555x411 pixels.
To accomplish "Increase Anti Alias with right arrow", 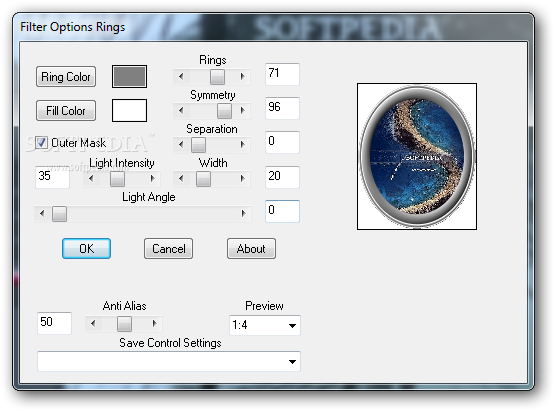I will (155, 324).
